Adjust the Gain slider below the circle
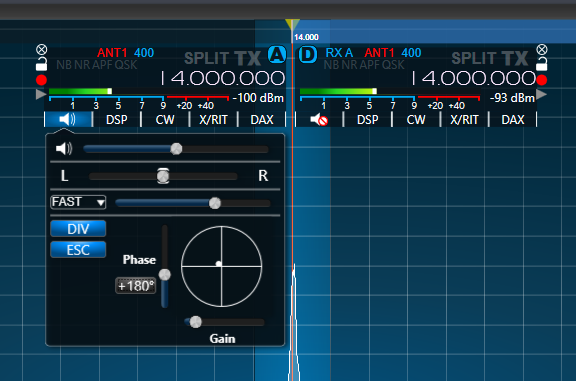 click(224, 322)
